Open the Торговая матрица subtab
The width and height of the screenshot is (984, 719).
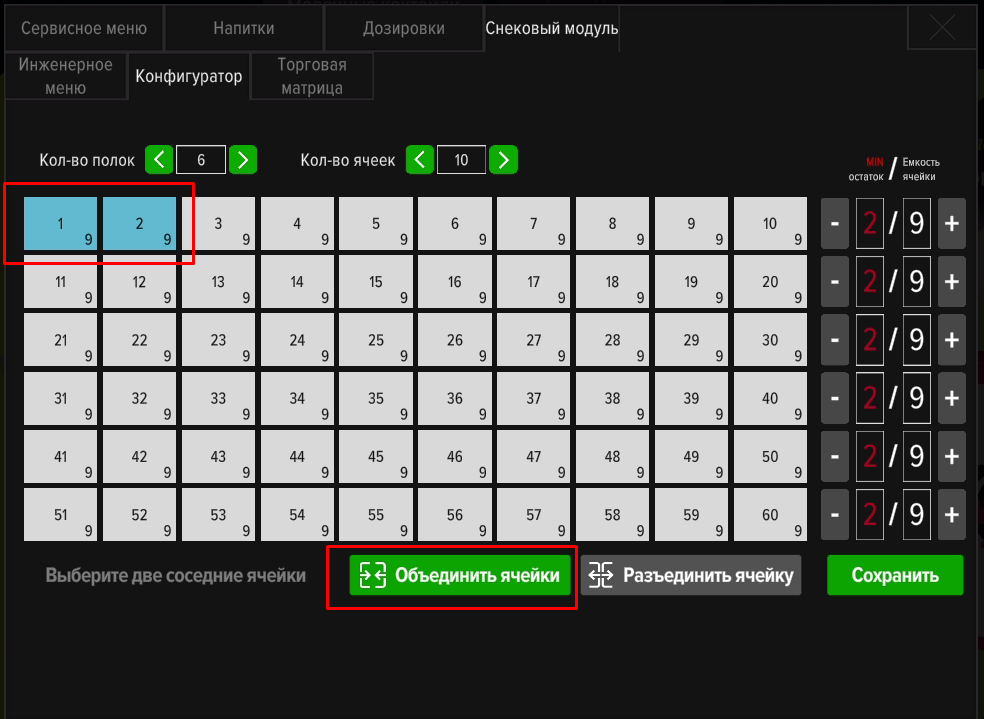[312, 76]
